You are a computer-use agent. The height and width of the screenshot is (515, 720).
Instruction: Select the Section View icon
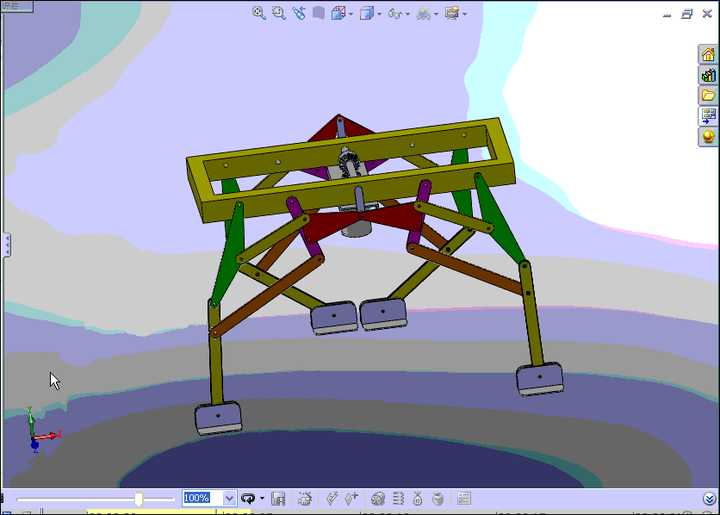[319, 13]
